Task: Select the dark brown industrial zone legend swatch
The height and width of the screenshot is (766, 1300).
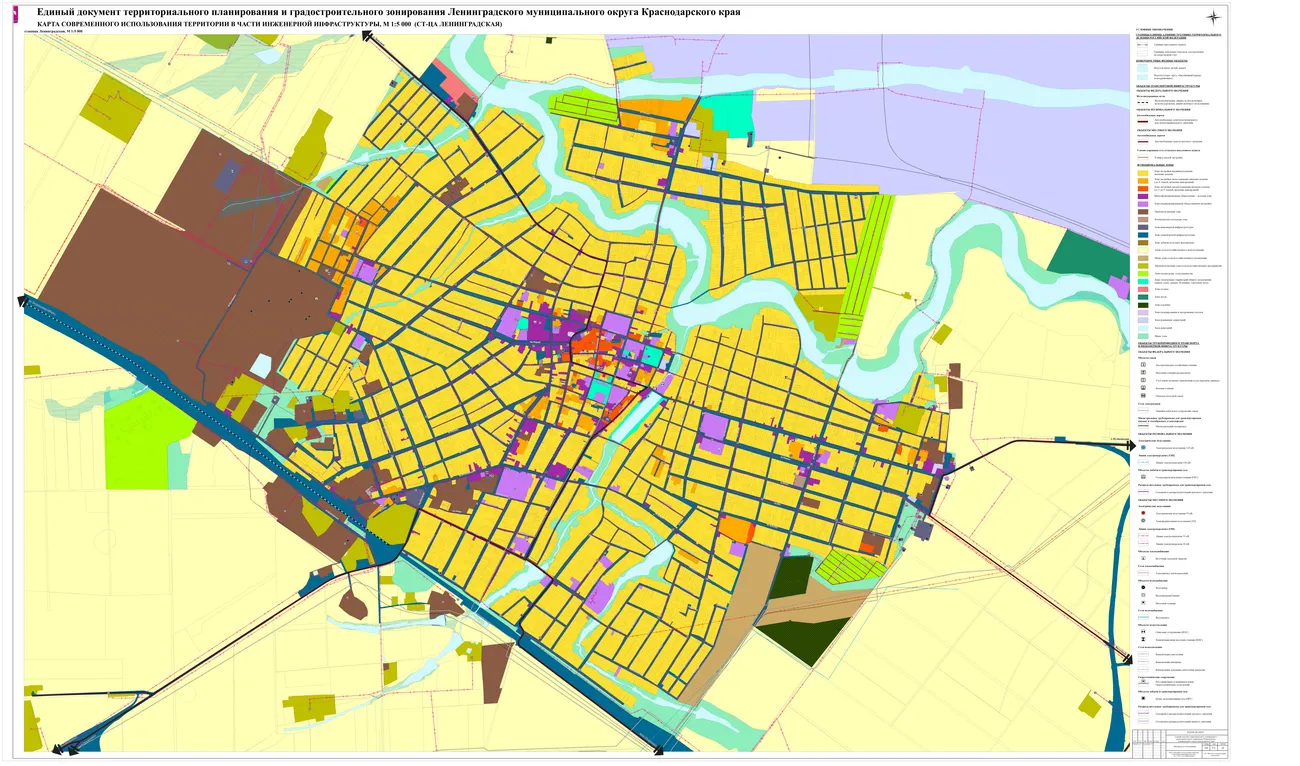Action: coord(1143,212)
